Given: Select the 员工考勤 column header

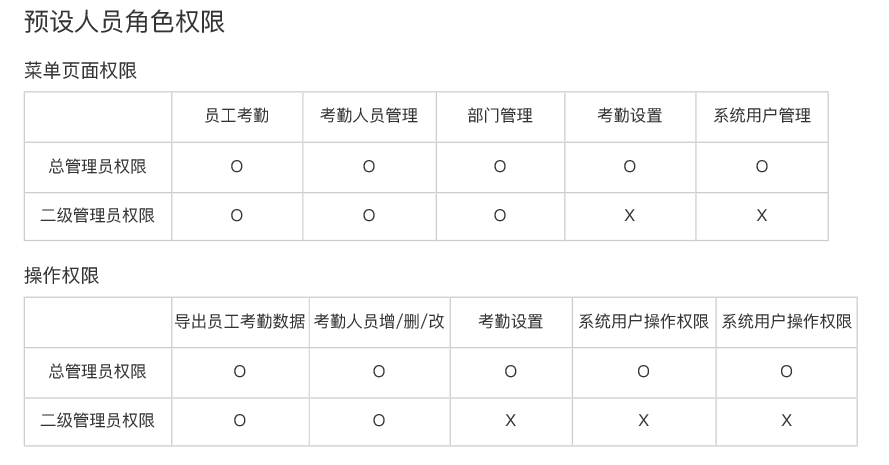Looking at the screenshot, I should [x=237, y=116].
